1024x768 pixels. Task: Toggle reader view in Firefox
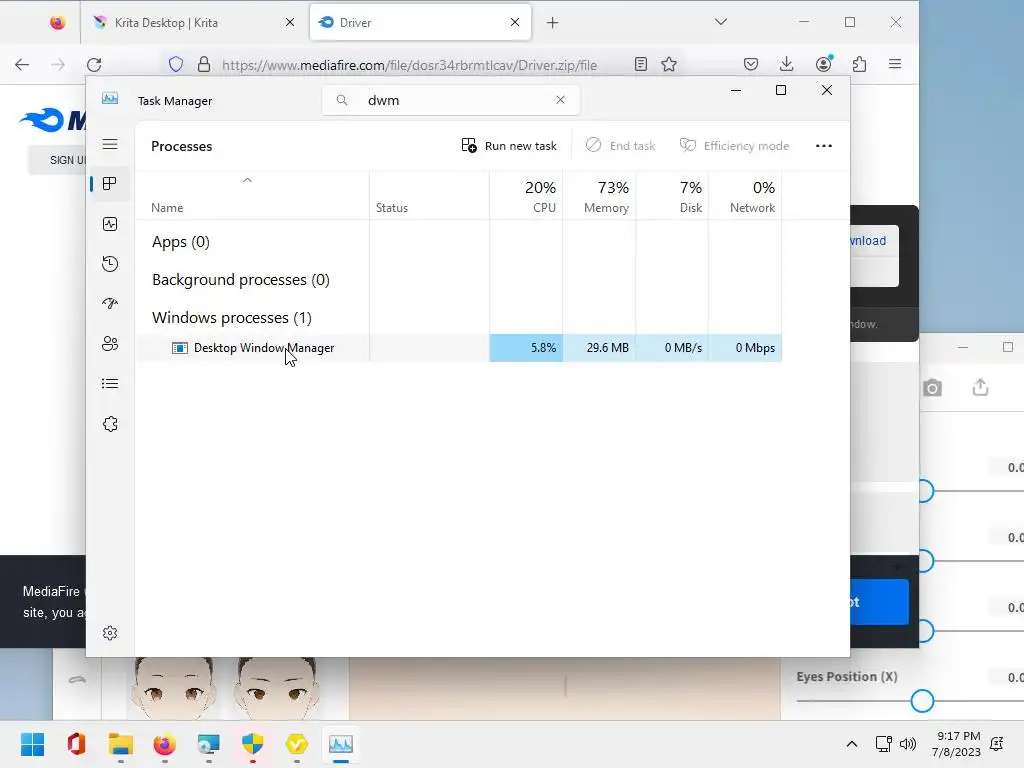tap(641, 64)
